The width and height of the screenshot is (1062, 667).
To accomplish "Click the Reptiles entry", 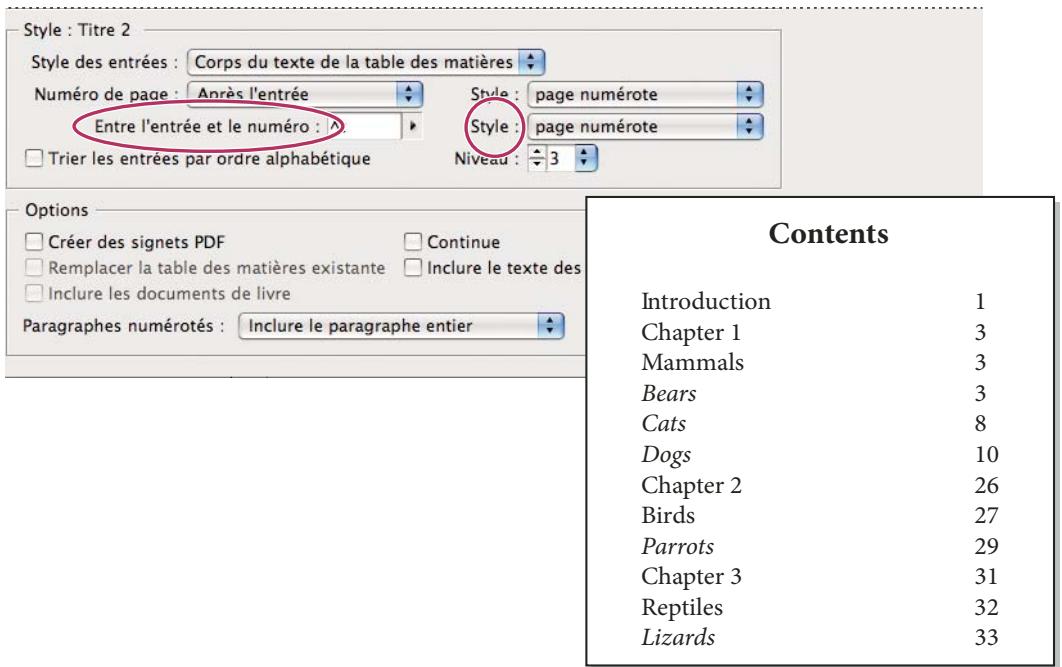I will pos(682,607).
